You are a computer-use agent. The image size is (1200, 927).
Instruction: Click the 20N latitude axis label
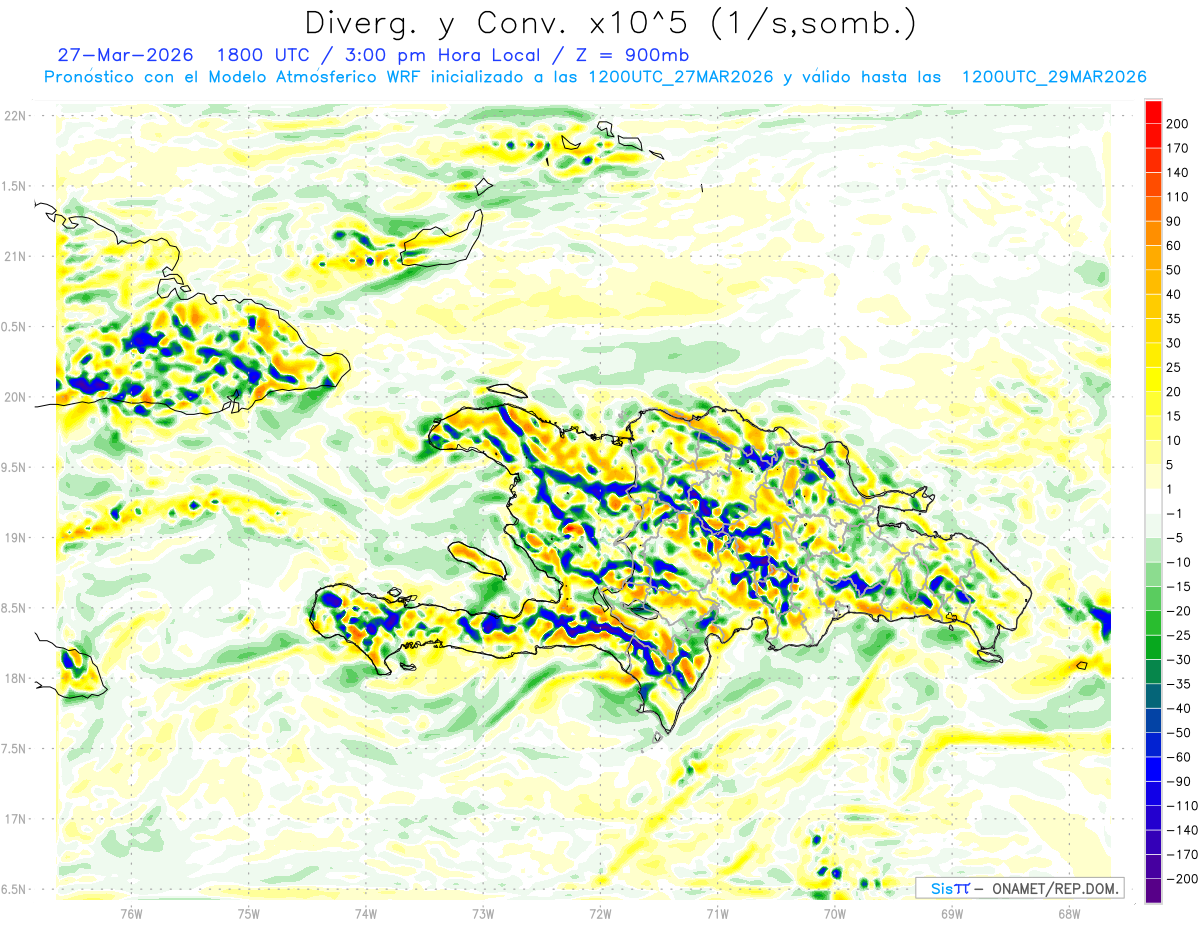pyautogui.click(x=14, y=397)
